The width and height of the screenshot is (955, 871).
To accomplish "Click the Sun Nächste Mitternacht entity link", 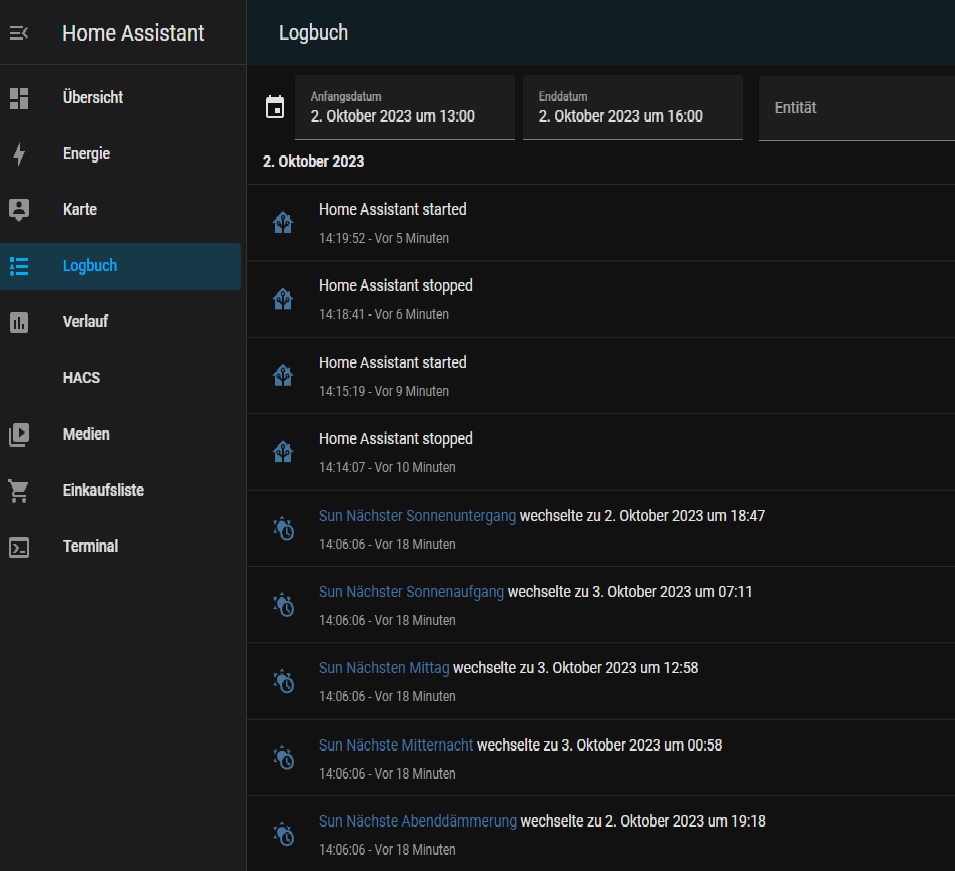I will [396, 745].
